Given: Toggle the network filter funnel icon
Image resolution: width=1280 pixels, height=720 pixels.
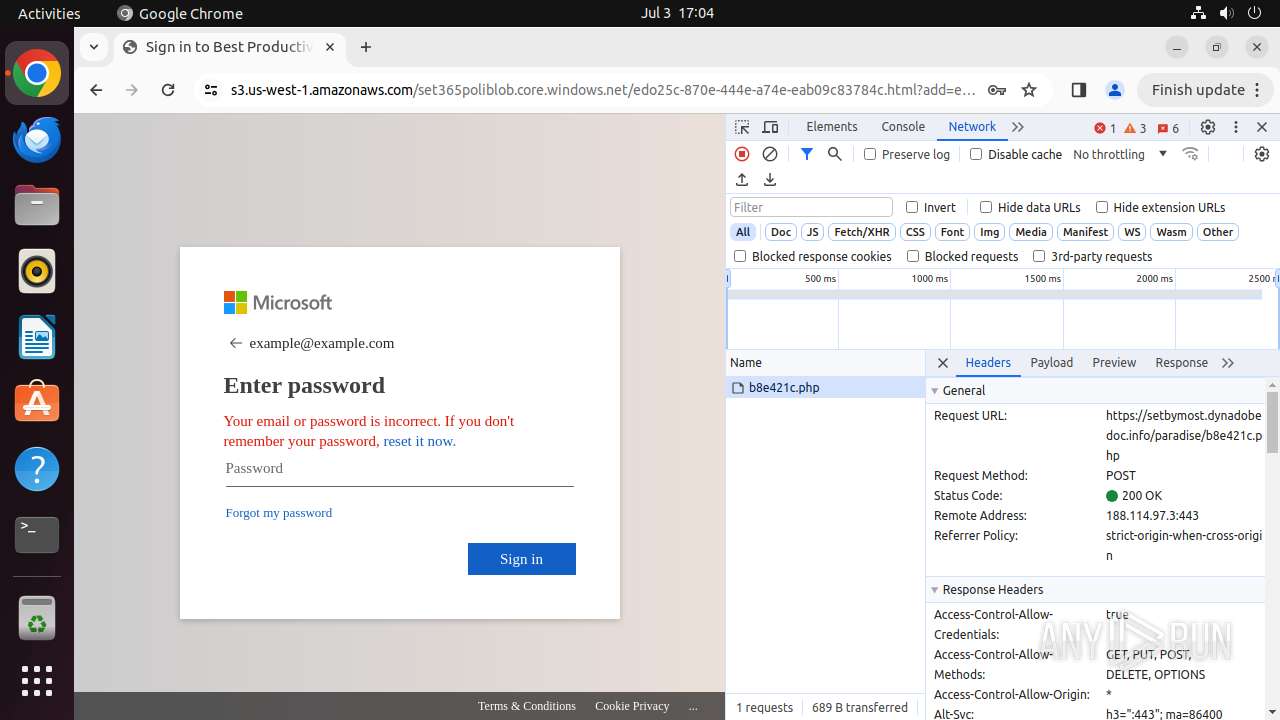Looking at the screenshot, I should 807,154.
